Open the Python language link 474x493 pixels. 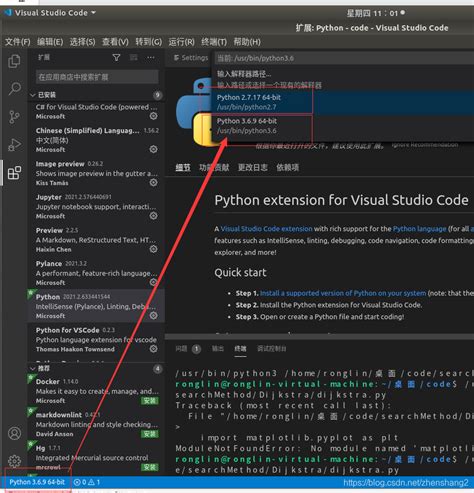[x=419, y=229]
